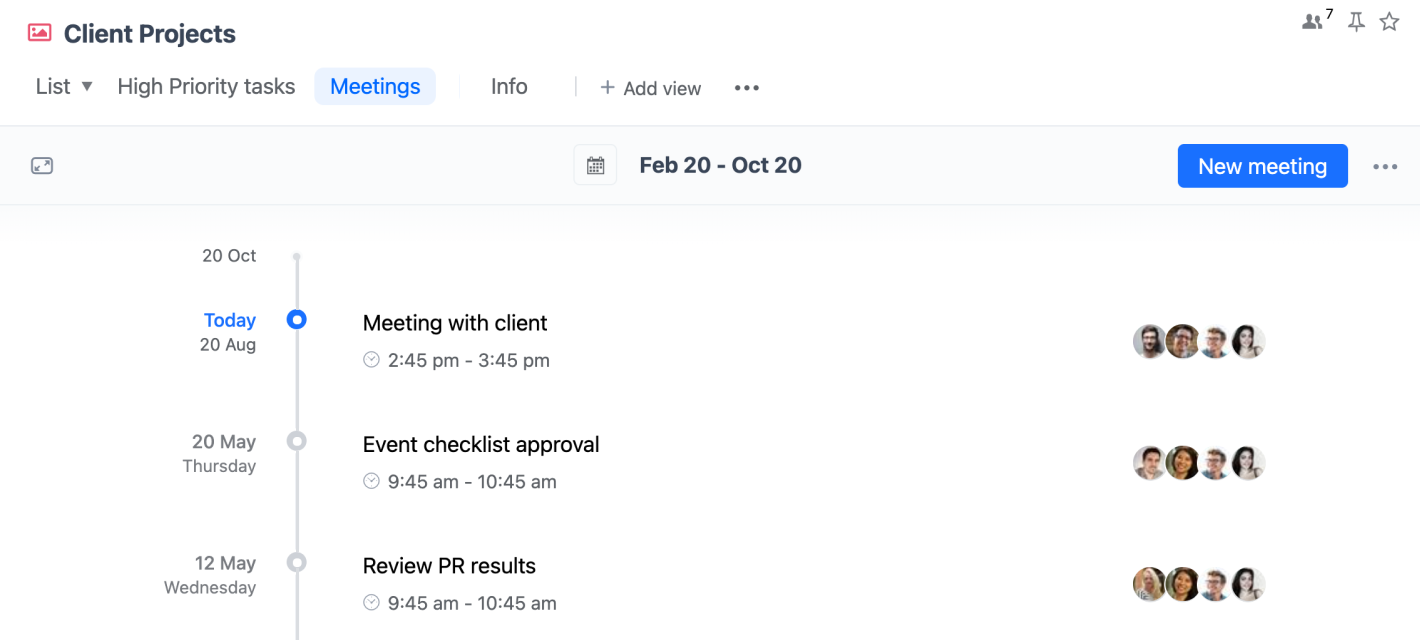Open the Feb 20 - Oct 20 date range
The image size is (1420, 640).
[720, 166]
